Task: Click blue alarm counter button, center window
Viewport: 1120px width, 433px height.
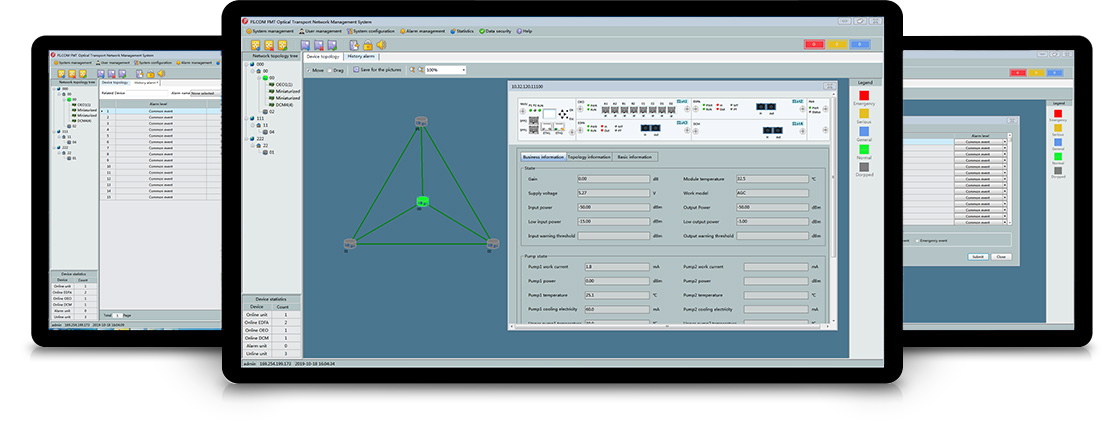Action: click(x=860, y=44)
